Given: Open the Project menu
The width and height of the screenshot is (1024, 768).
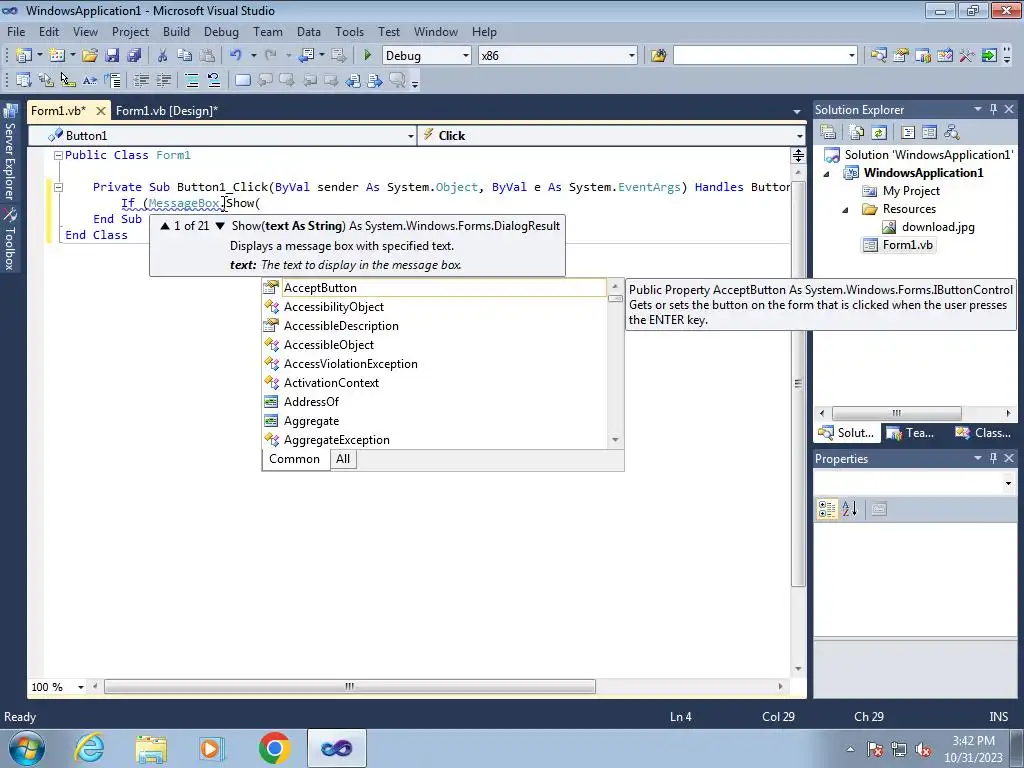Looking at the screenshot, I should tap(130, 31).
